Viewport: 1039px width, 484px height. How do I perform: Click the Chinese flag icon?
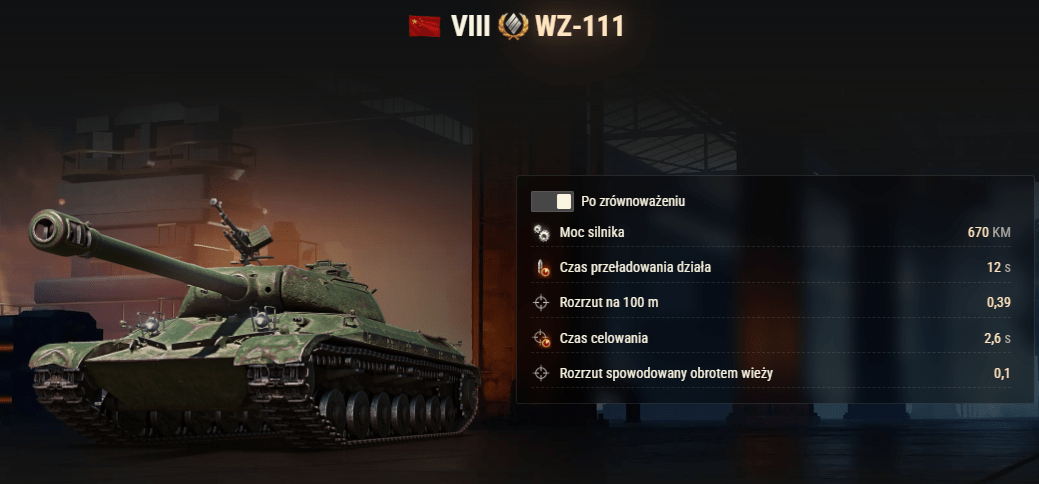[x=425, y=26]
